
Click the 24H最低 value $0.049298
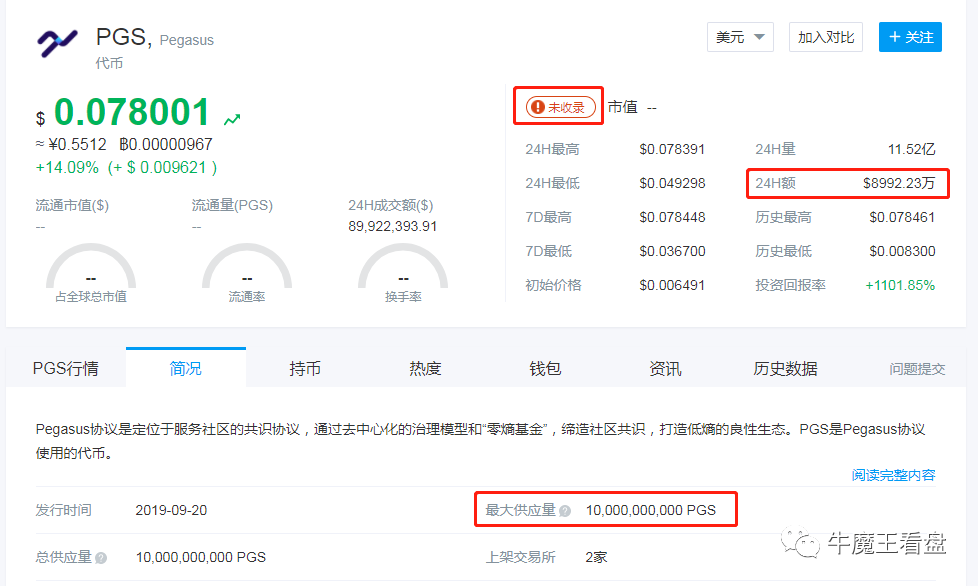[x=672, y=183]
